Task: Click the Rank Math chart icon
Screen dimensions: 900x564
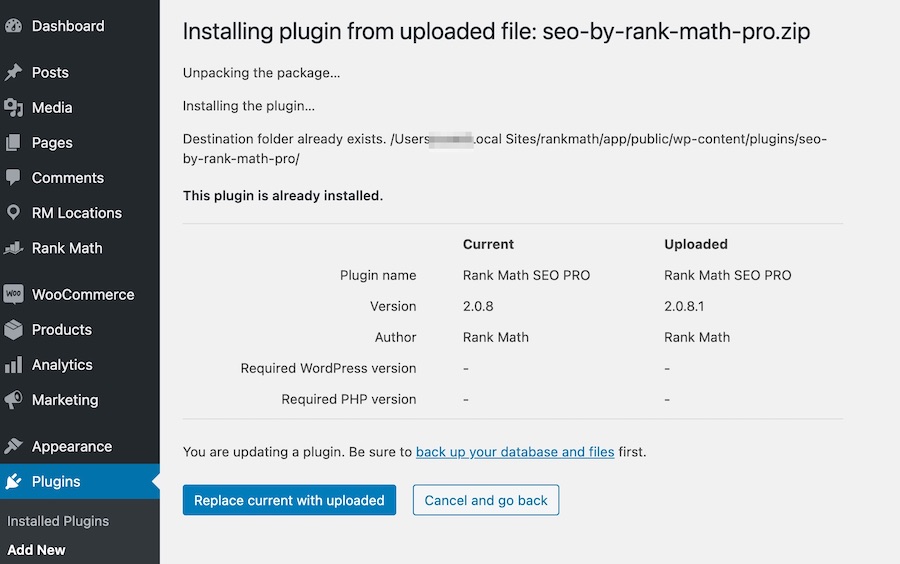Action: coord(13,248)
